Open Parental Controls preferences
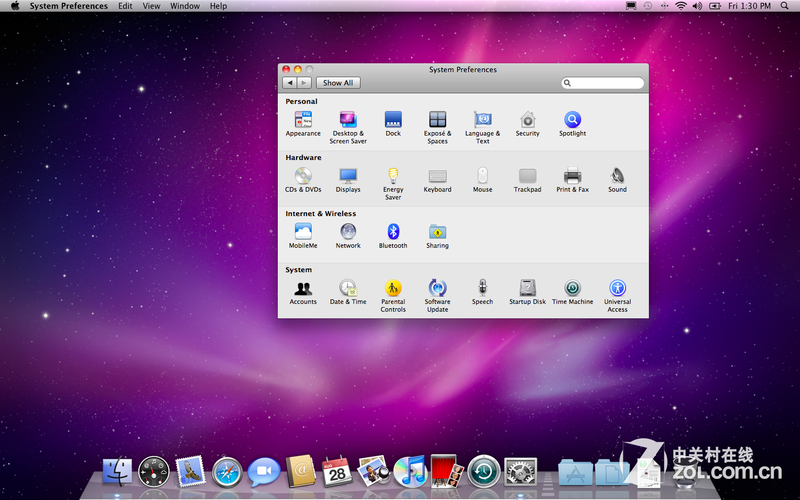 tap(393, 296)
